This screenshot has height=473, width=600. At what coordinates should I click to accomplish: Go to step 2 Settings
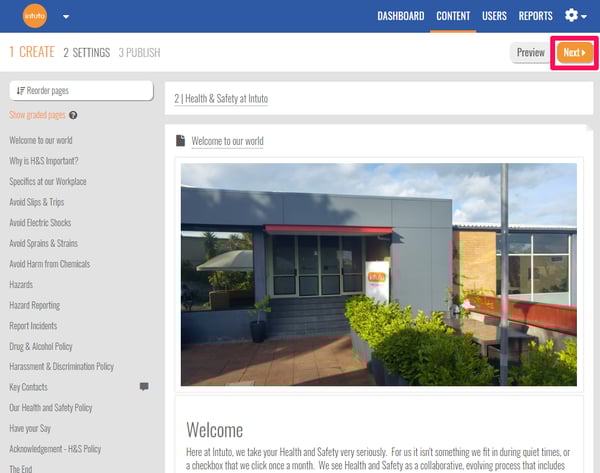tap(87, 52)
